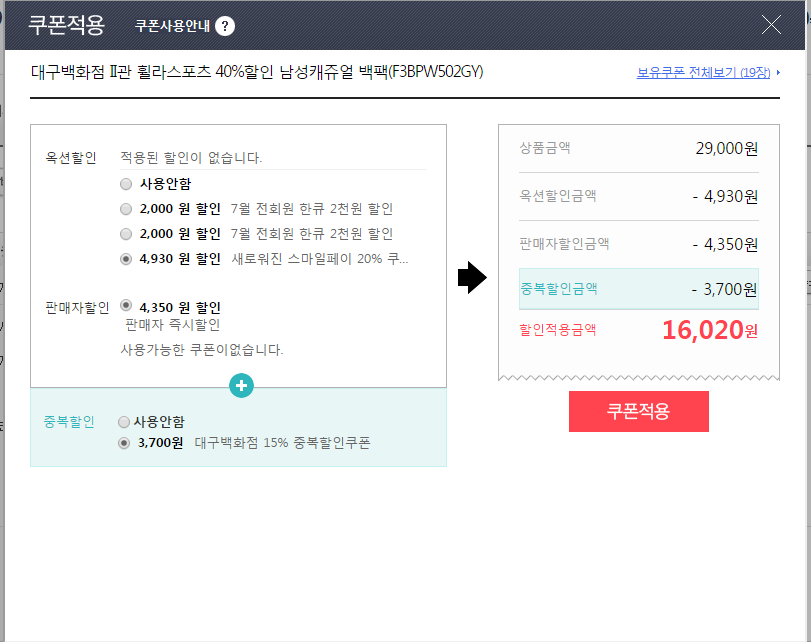Close the 쿠폰적용 dialog with the X
Screen dimensions: 811x642
point(771,25)
